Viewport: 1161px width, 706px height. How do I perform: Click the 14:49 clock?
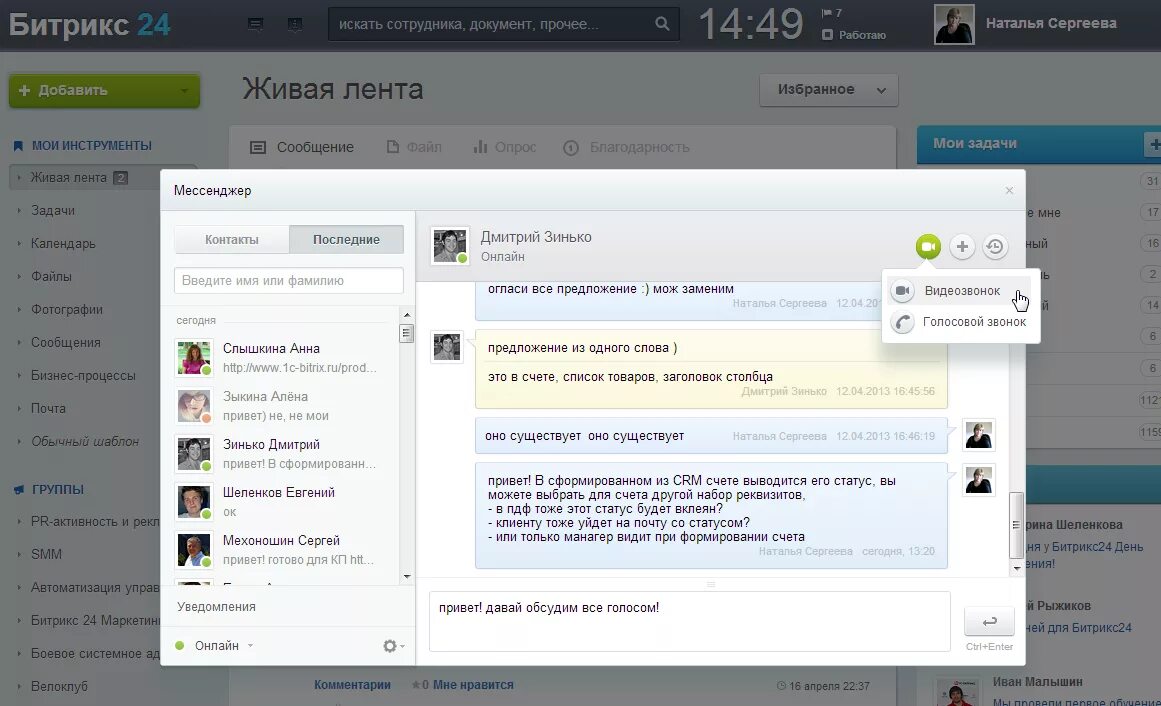coord(751,24)
